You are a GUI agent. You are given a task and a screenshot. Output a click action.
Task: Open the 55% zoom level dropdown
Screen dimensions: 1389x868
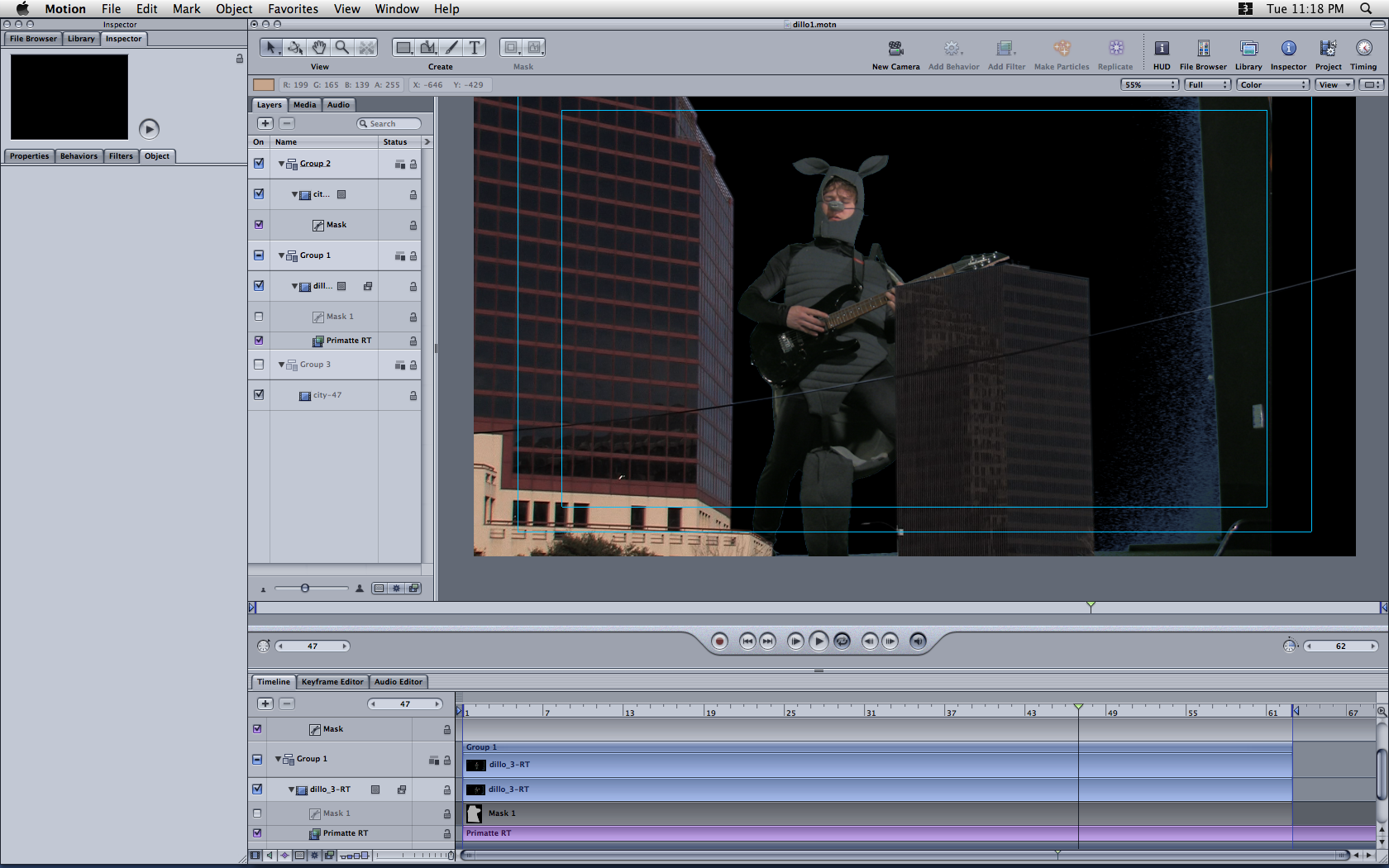(1149, 85)
